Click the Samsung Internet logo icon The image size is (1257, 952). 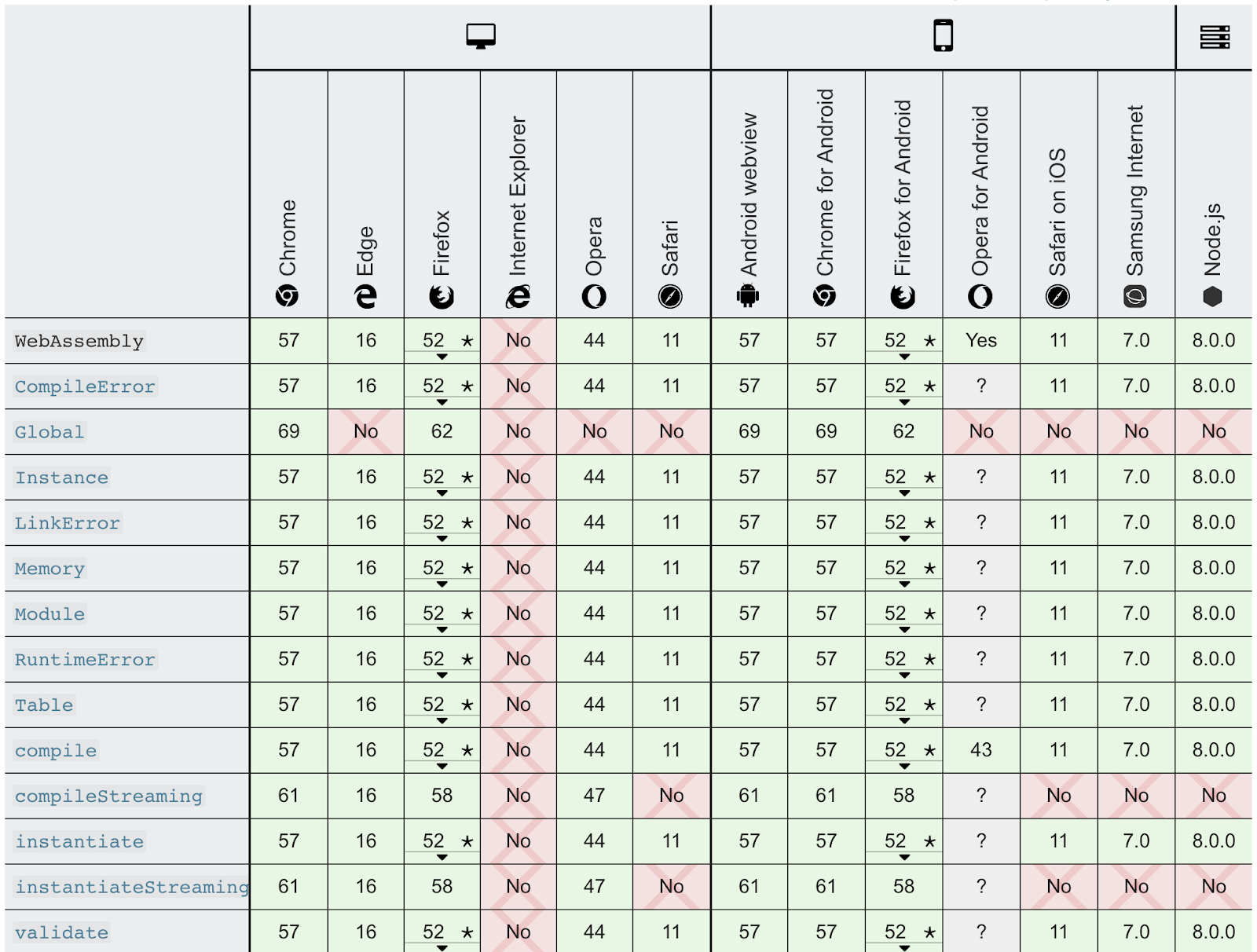coord(1135,296)
